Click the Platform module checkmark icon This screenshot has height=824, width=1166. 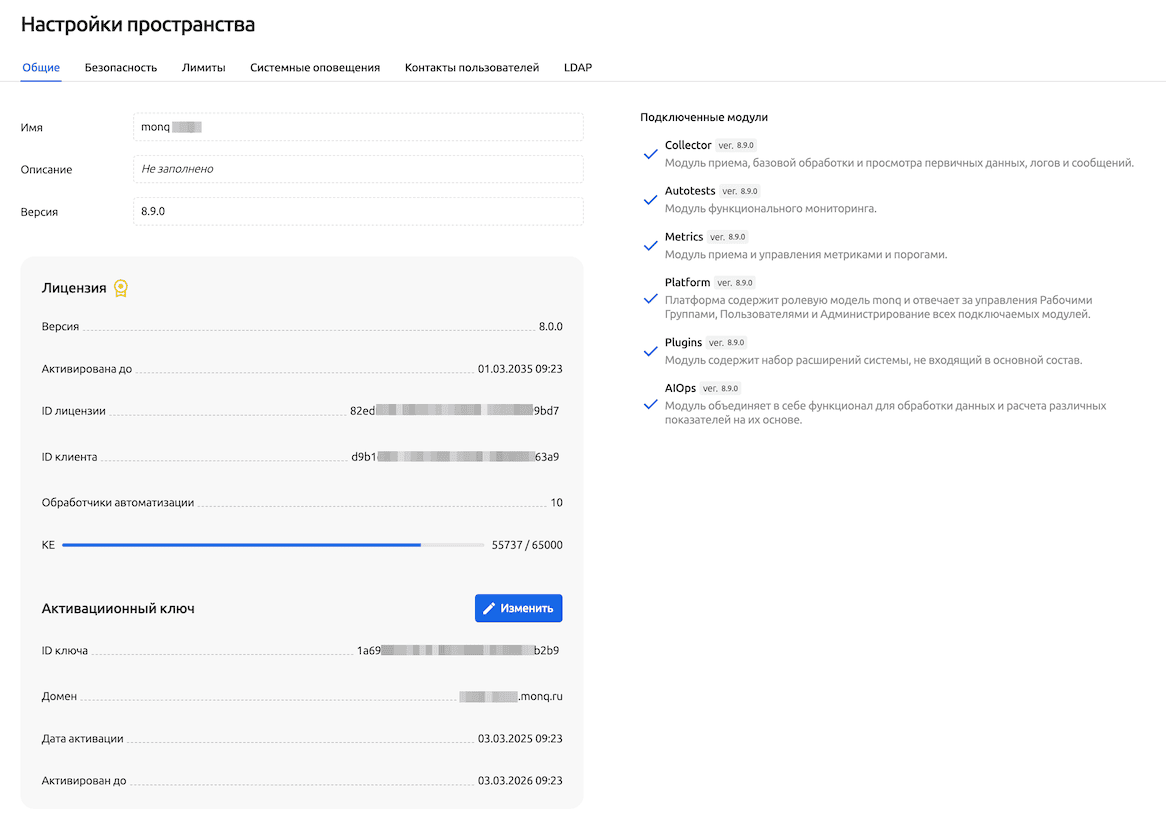tap(650, 298)
